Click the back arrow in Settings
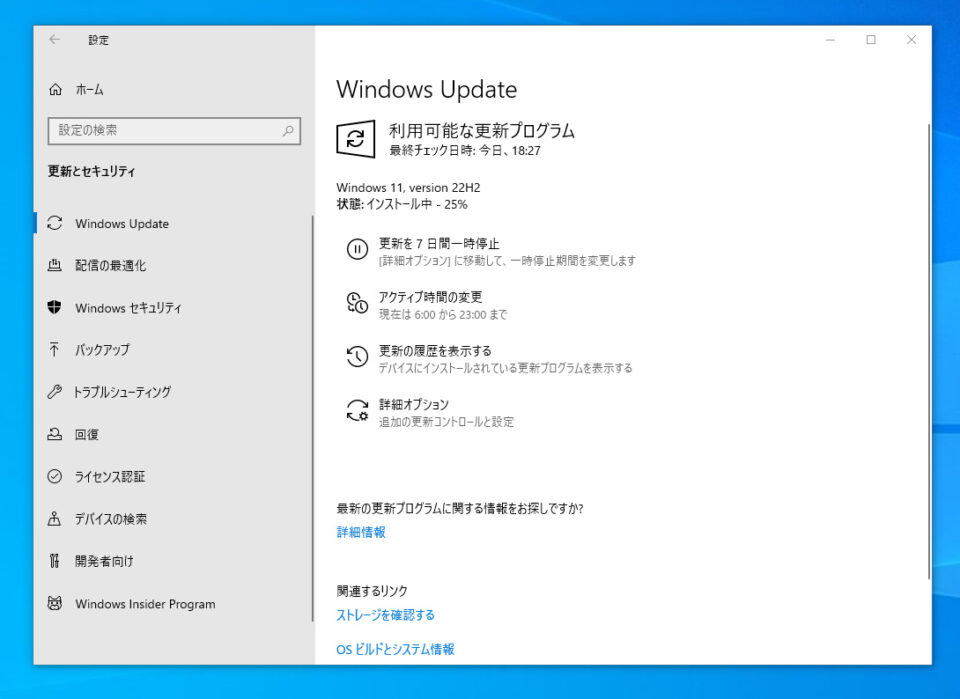This screenshot has height=699, width=960. click(54, 40)
